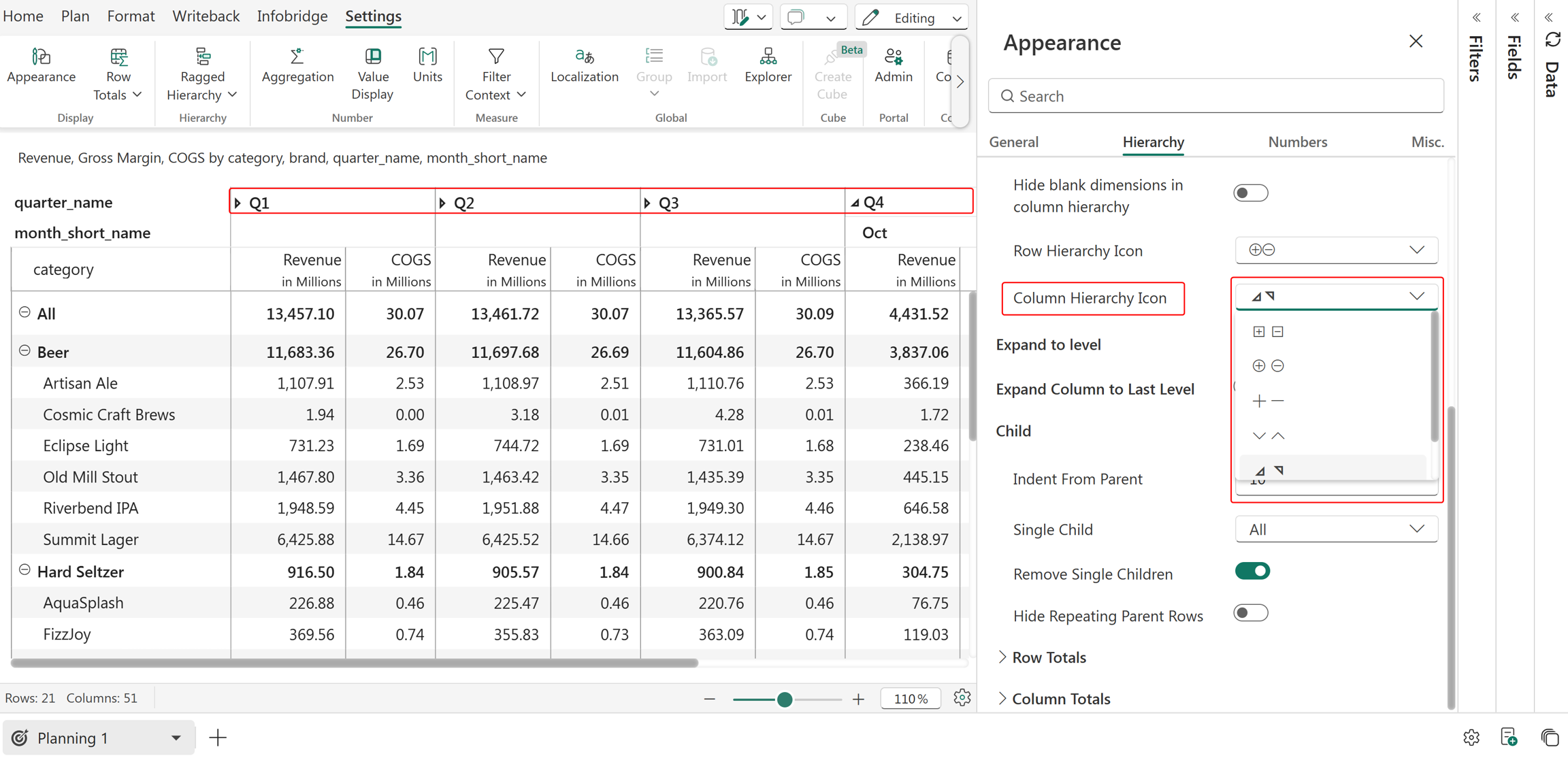Enable Hide Repeating Parent Rows

1251,613
